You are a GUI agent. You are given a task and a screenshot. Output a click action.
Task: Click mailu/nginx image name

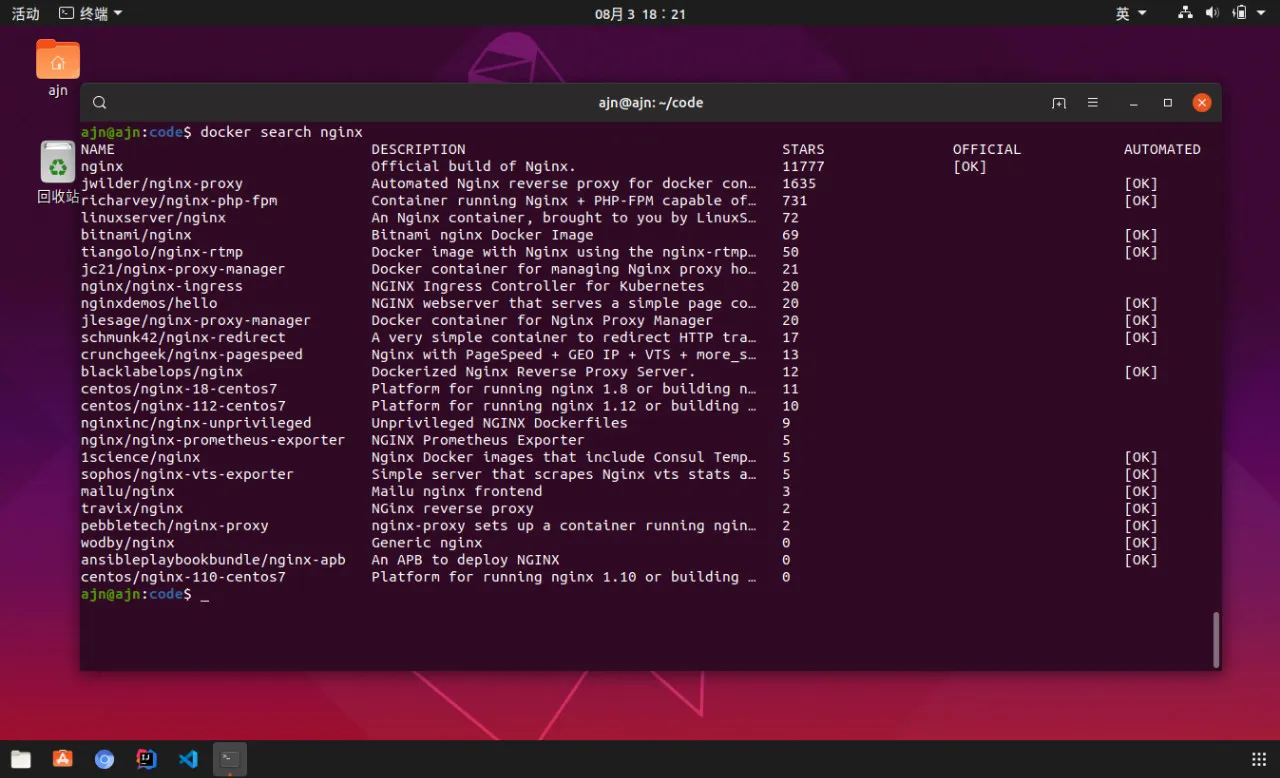click(x=128, y=491)
